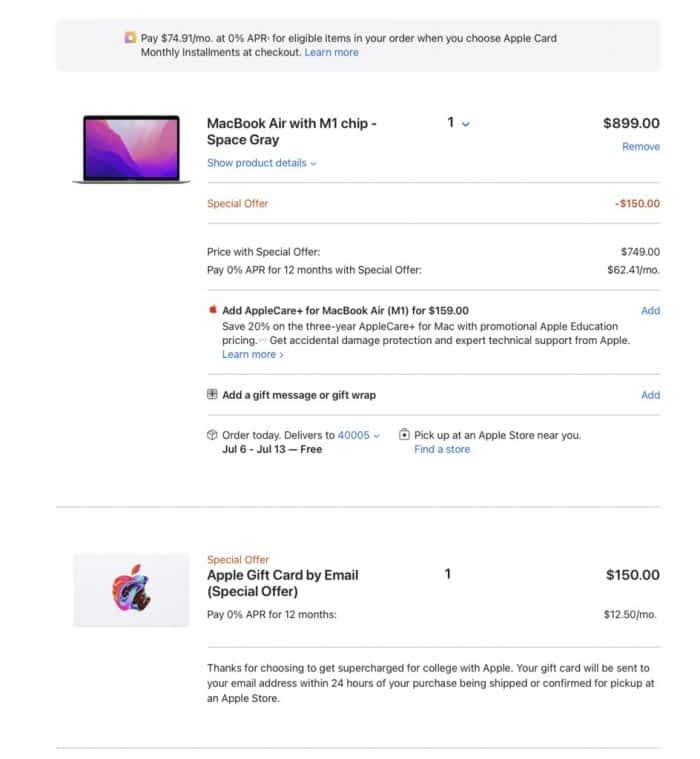Viewport: 700px width, 759px height.
Task: Click the Apple Gift Card image
Action: 131,590
